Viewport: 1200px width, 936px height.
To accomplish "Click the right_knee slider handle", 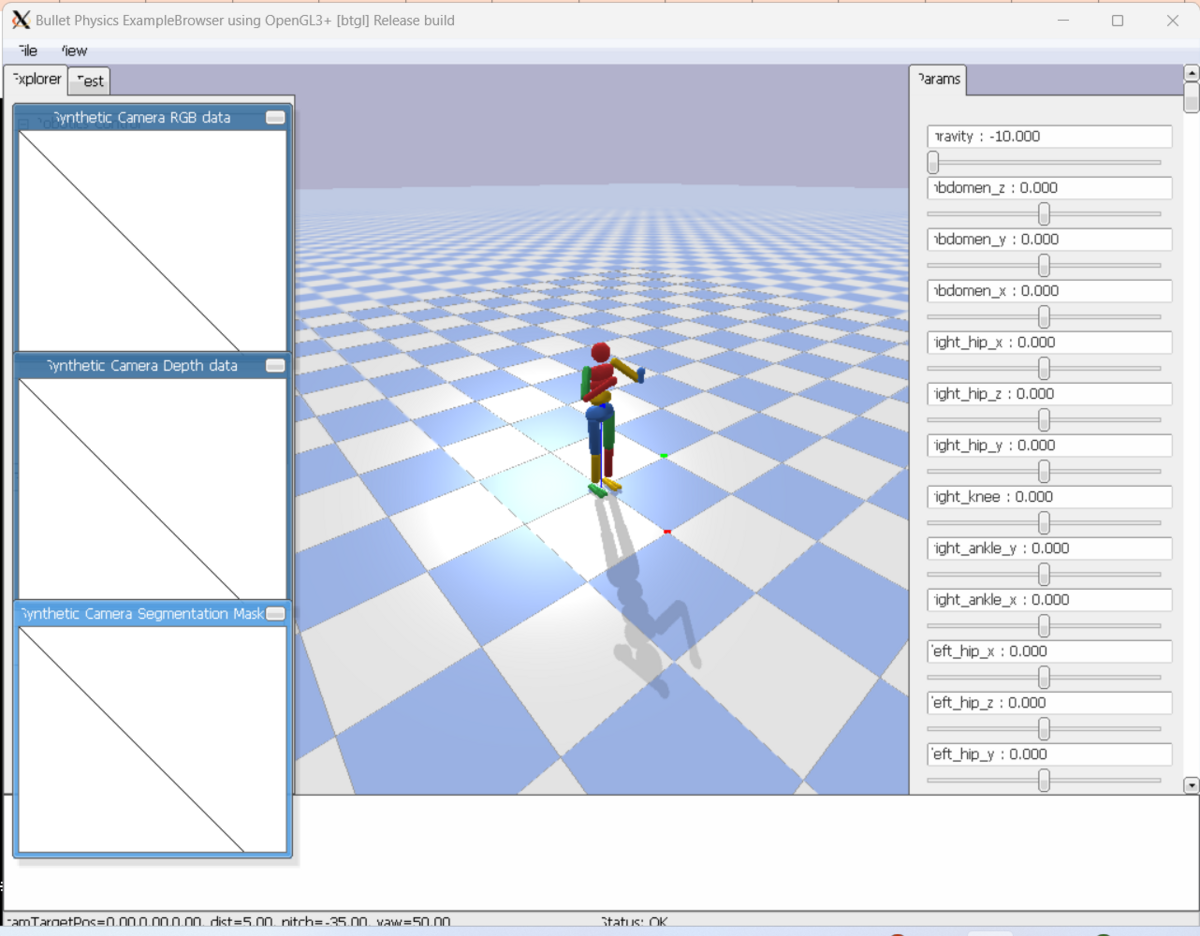I will (1044, 523).
